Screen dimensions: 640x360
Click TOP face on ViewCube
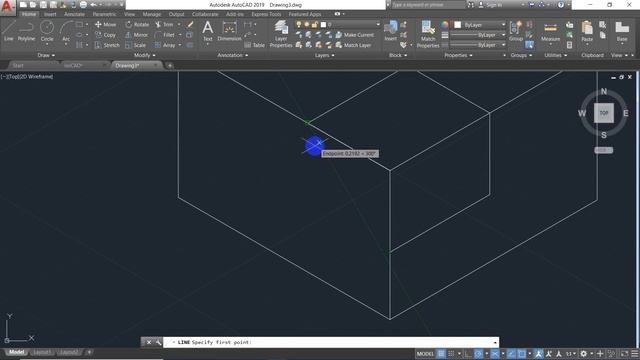[604, 113]
